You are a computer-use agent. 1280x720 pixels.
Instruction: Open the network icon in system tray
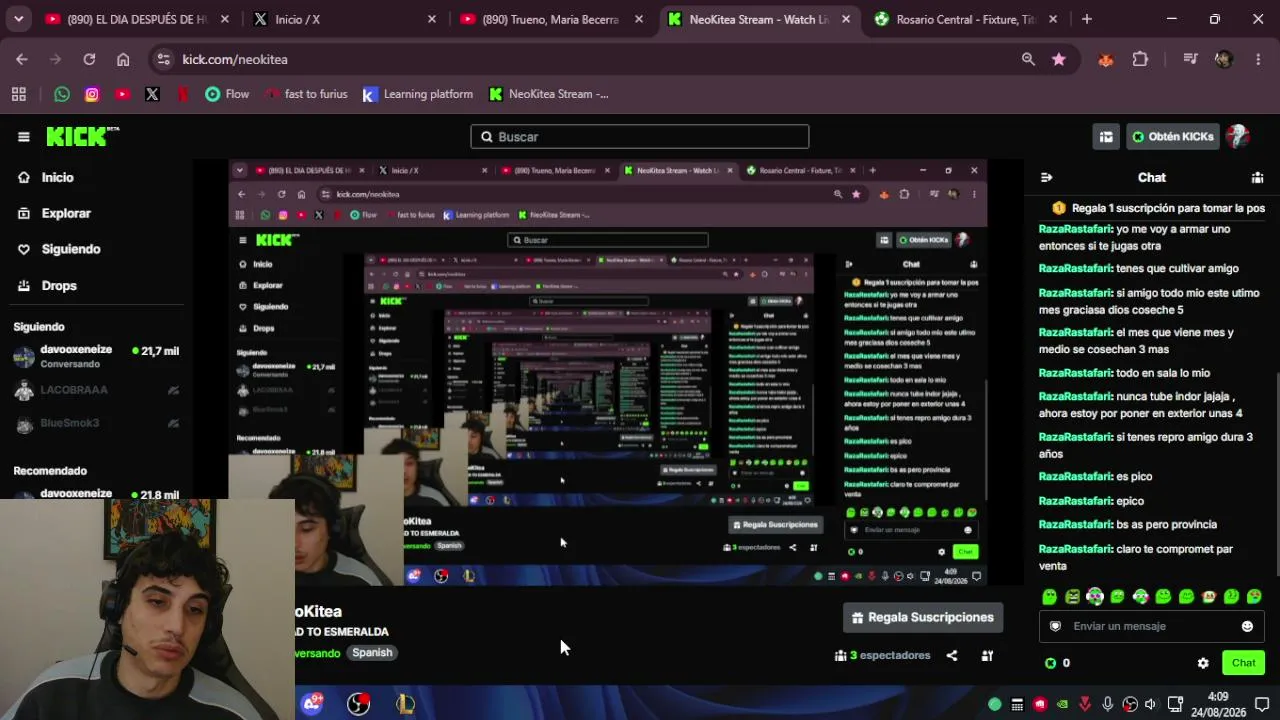[1175, 704]
